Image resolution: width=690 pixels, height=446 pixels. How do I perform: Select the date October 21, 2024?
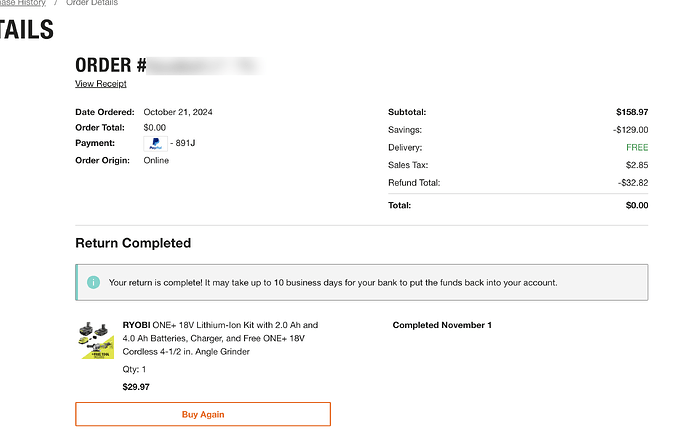(x=178, y=112)
